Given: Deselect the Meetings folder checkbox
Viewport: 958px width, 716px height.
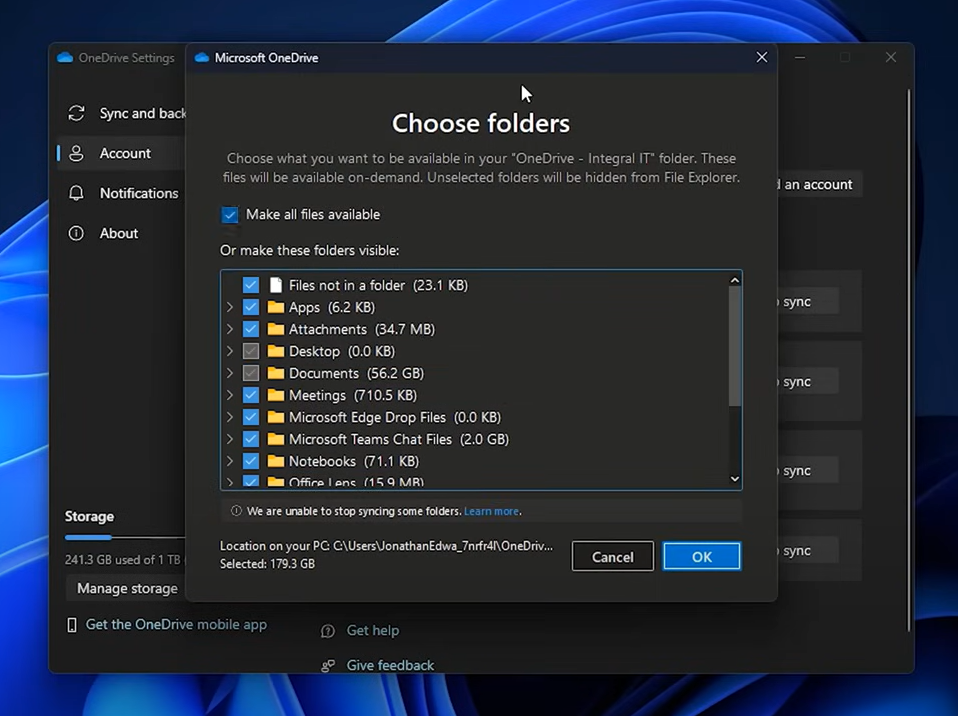Looking at the screenshot, I should [x=250, y=395].
